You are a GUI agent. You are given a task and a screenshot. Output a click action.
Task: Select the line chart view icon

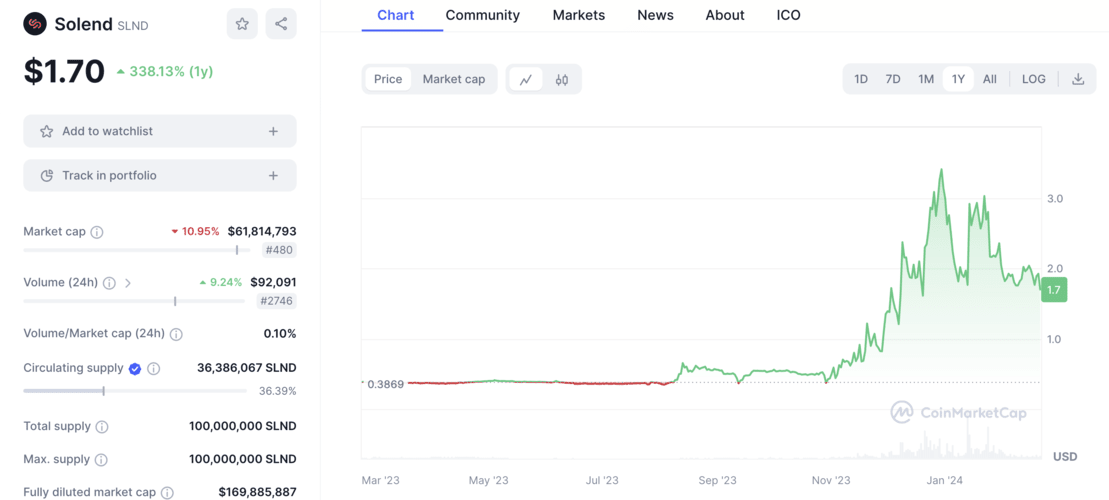click(x=526, y=80)
